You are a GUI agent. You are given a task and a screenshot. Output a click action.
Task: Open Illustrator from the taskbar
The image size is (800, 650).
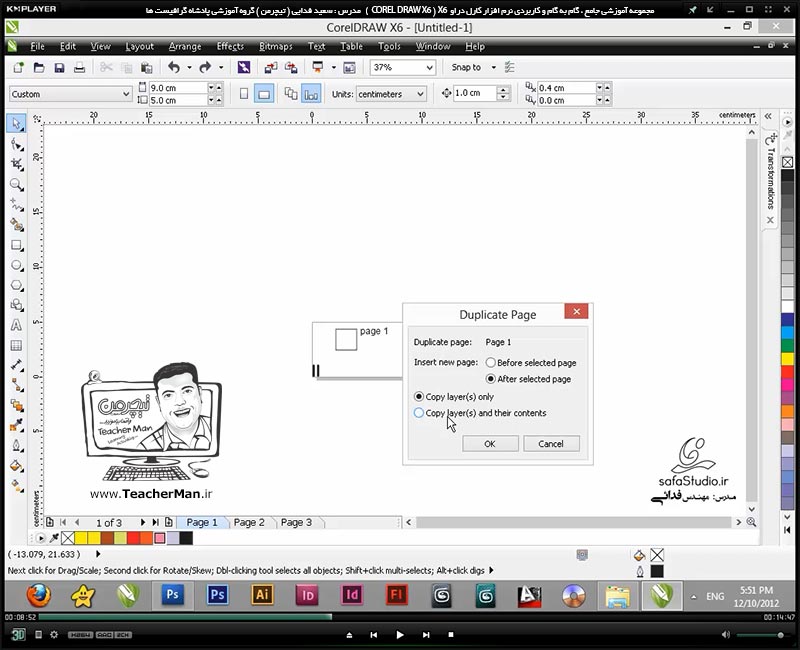coord(262,595)
